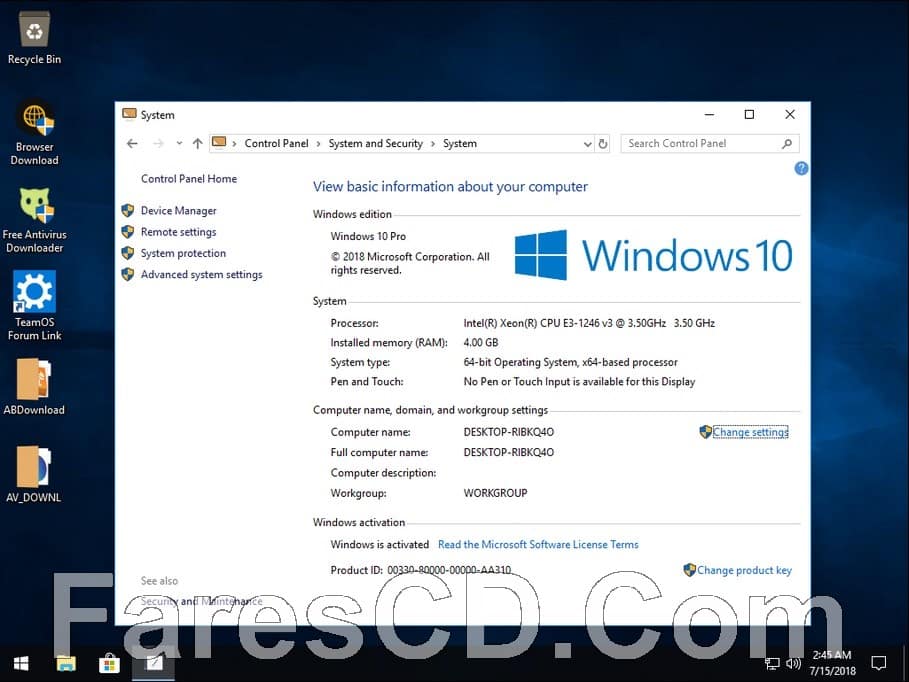Click the processor value Intel(R) Xeon(R) CPU

[589, 323]
